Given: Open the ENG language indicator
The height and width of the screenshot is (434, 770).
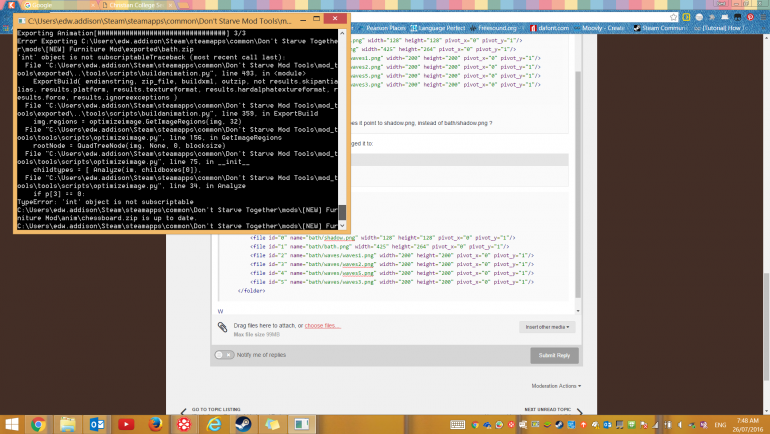Looking at the screenshot, I should pyautogui.click(x=720, y=425).
